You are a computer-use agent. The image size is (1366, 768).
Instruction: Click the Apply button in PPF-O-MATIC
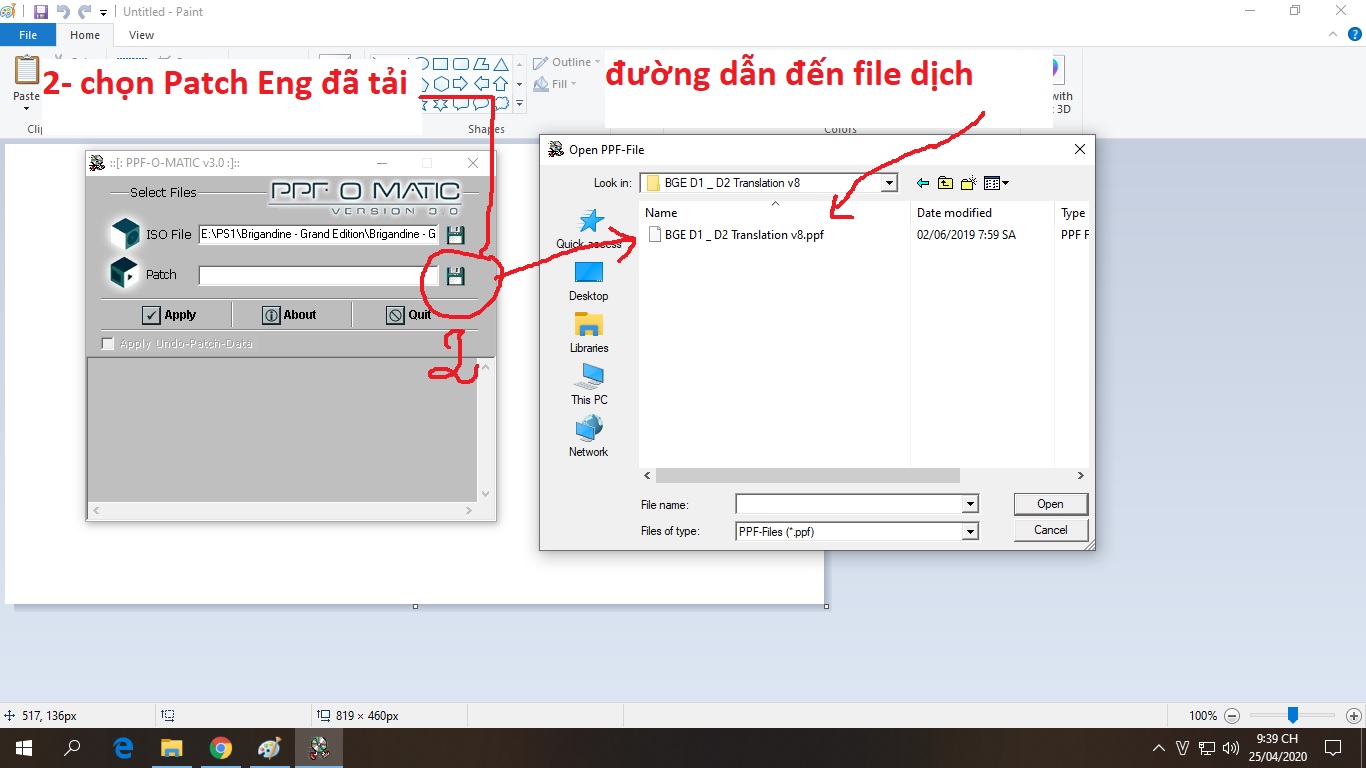(x=168, y=315)
